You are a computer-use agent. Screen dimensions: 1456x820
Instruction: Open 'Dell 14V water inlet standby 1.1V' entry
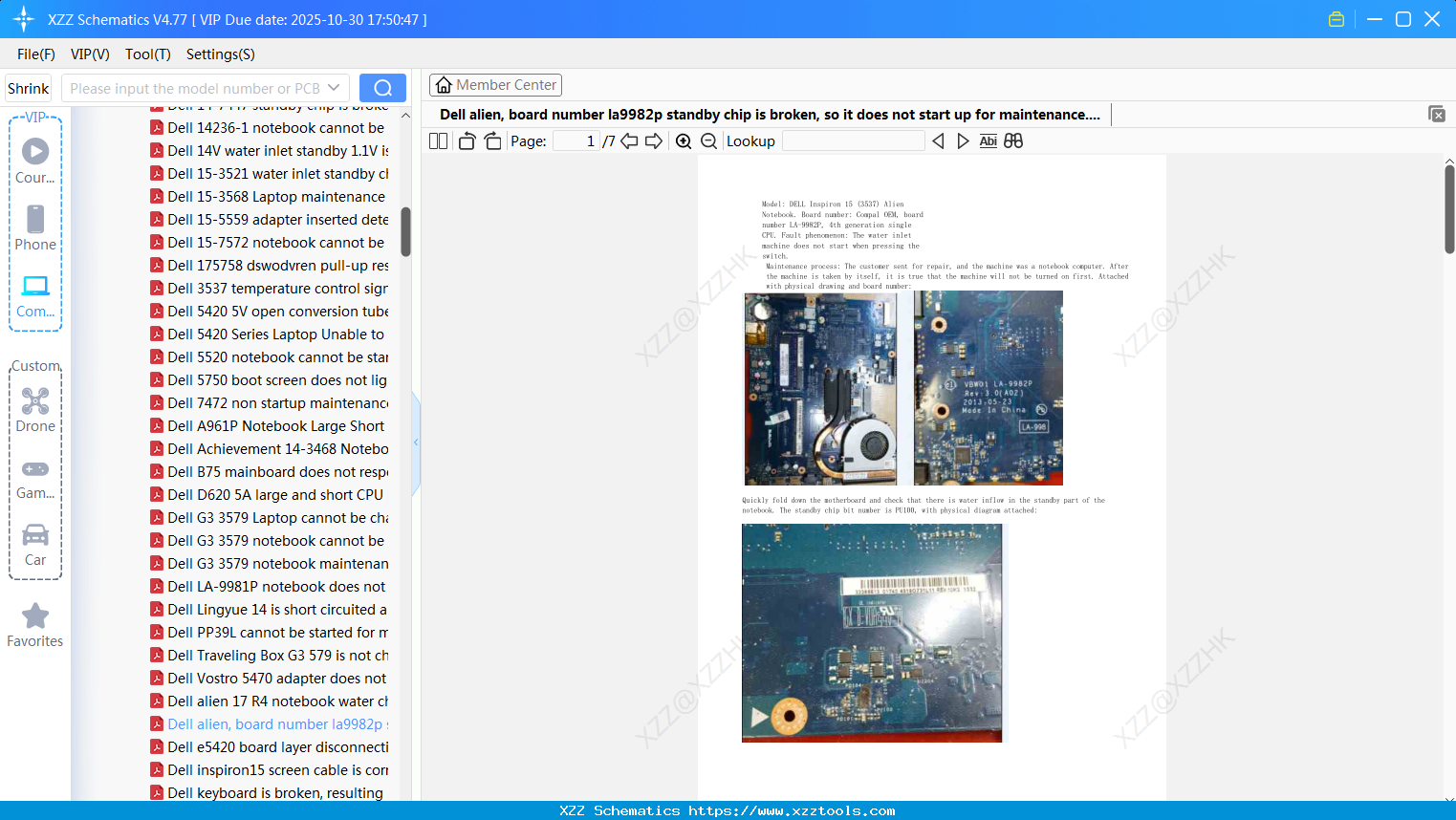(x=270, y=151)
